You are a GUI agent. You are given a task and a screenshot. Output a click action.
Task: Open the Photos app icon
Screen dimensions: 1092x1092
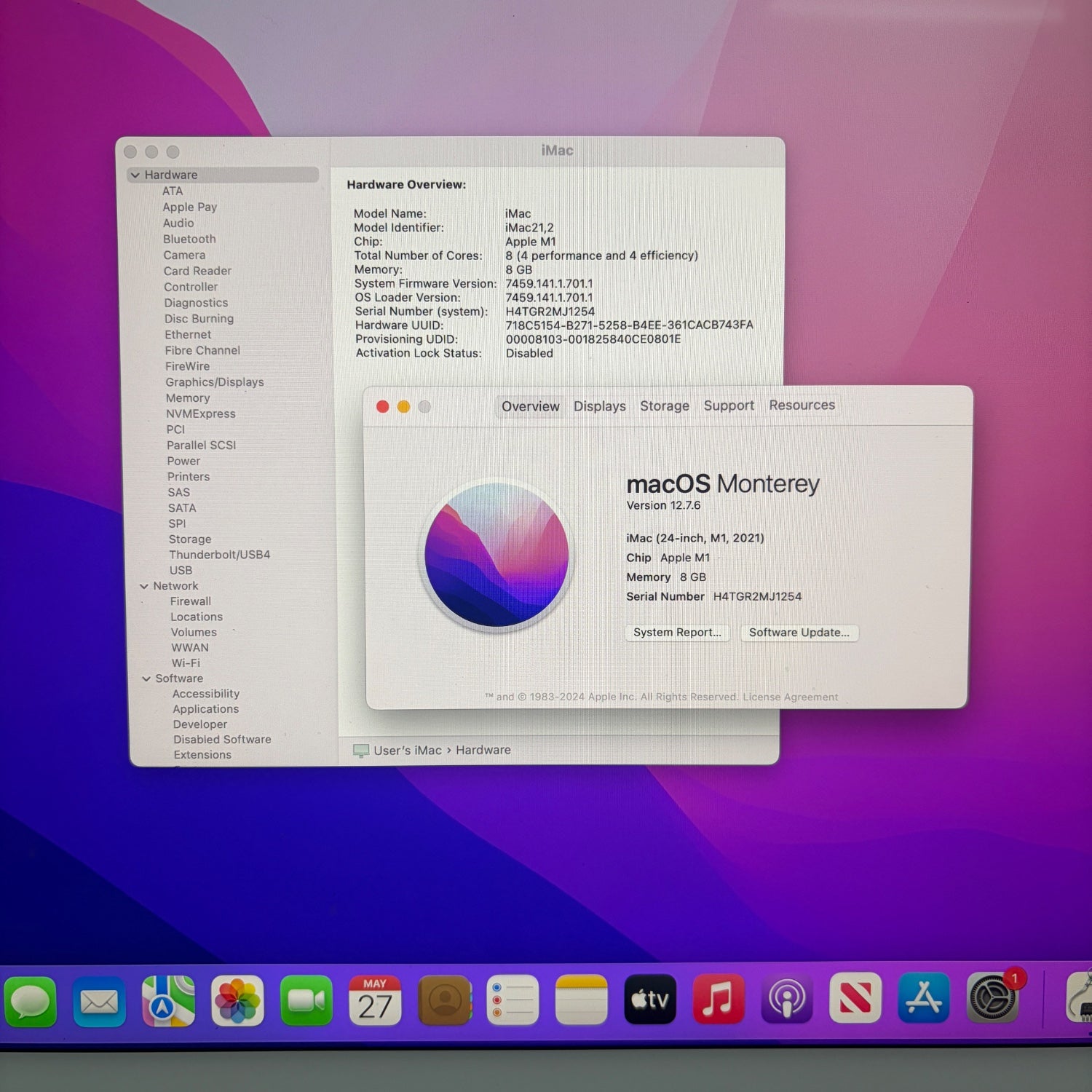tap(237, 1001)
